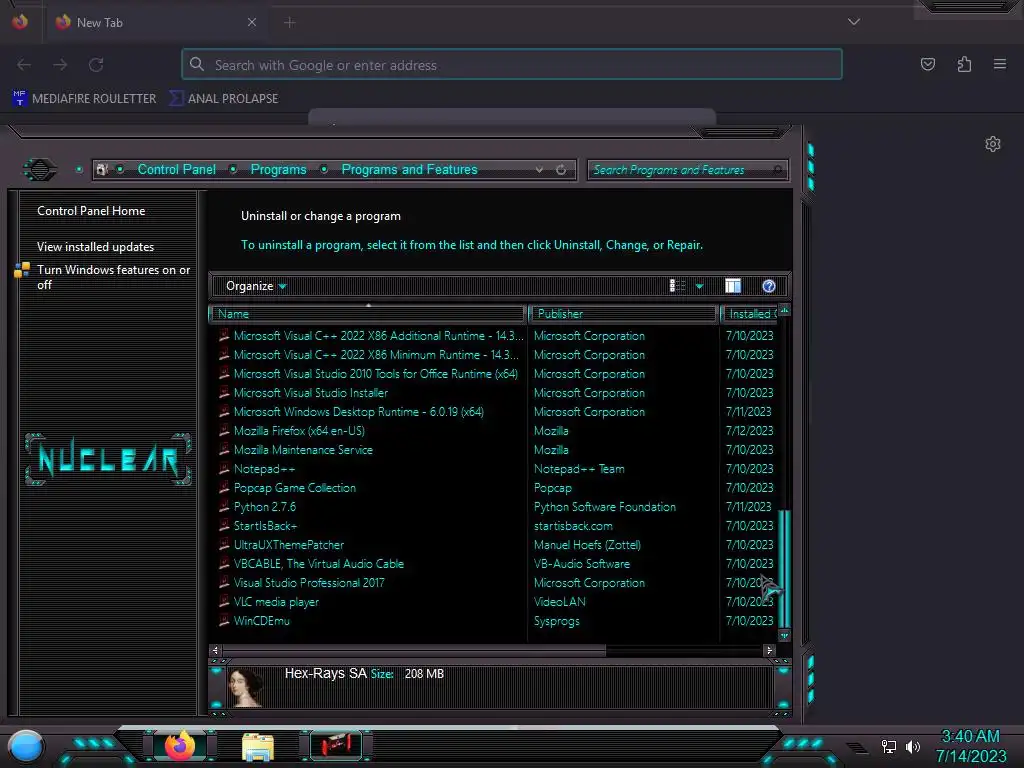This screenshot has width=1024, height=768.
Task: Click the Firefox Pocket save icon
Action: [927, 64]
